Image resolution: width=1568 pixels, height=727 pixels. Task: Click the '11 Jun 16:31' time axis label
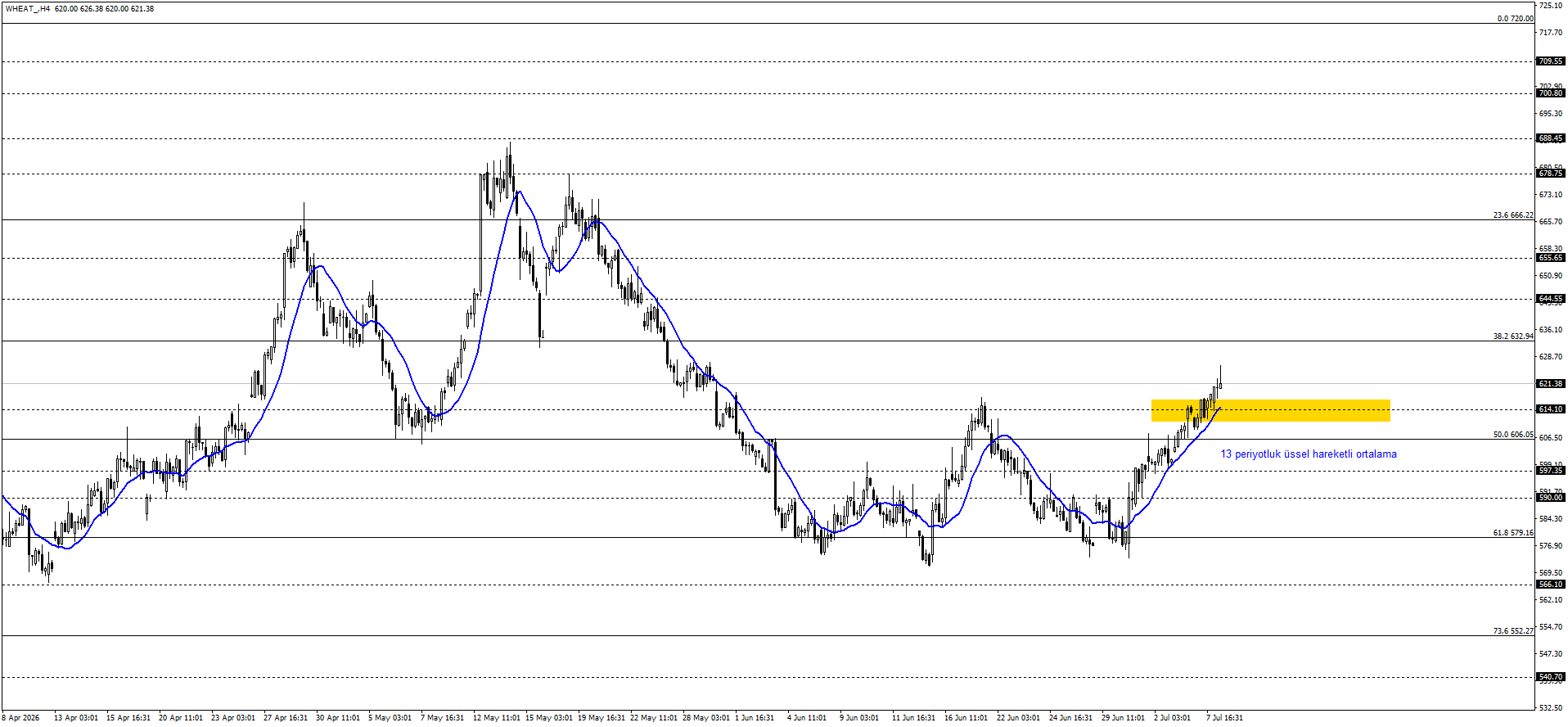click(x=913, y=718)
